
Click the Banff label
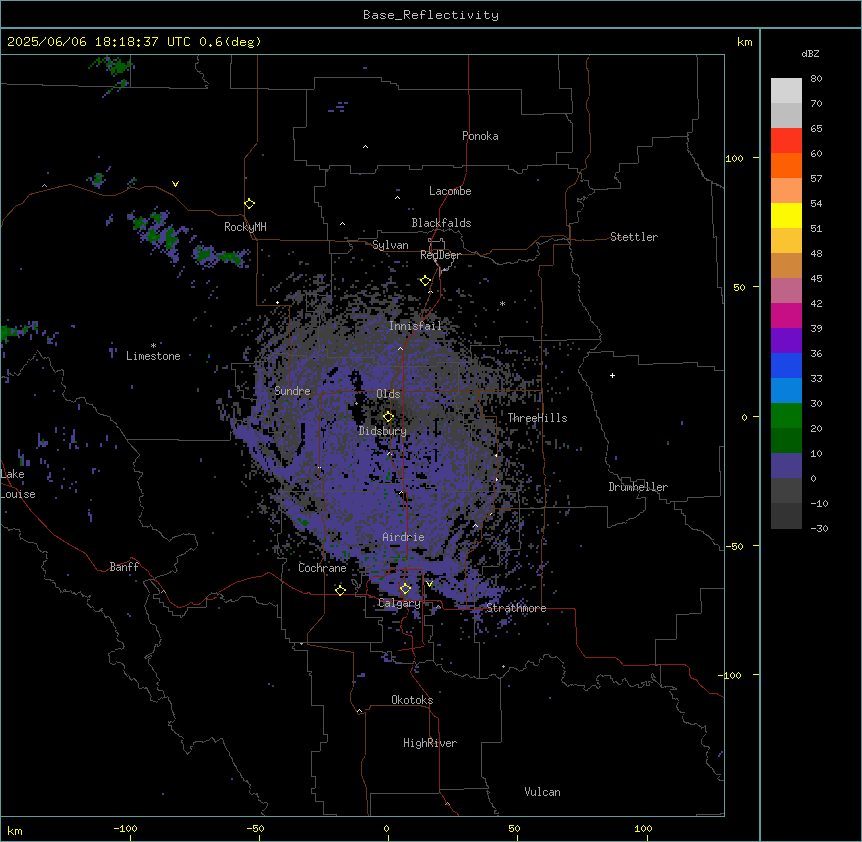[x=124, y=567]
